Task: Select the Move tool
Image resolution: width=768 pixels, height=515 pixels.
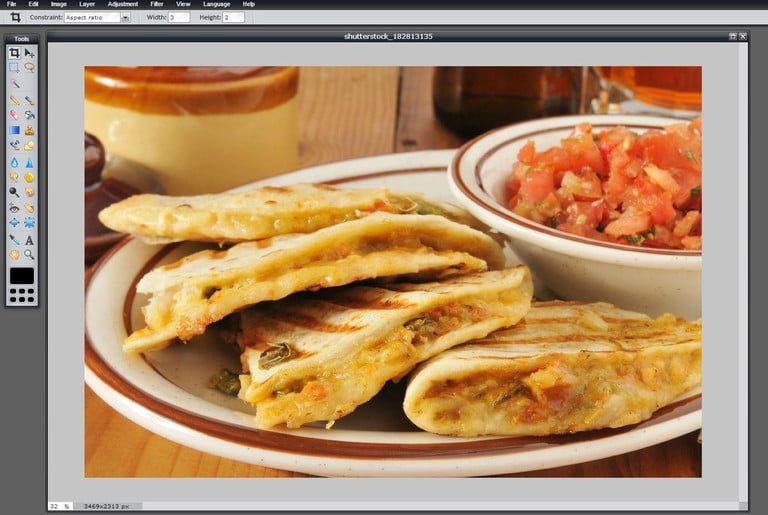Action: [x=29, y=53]
